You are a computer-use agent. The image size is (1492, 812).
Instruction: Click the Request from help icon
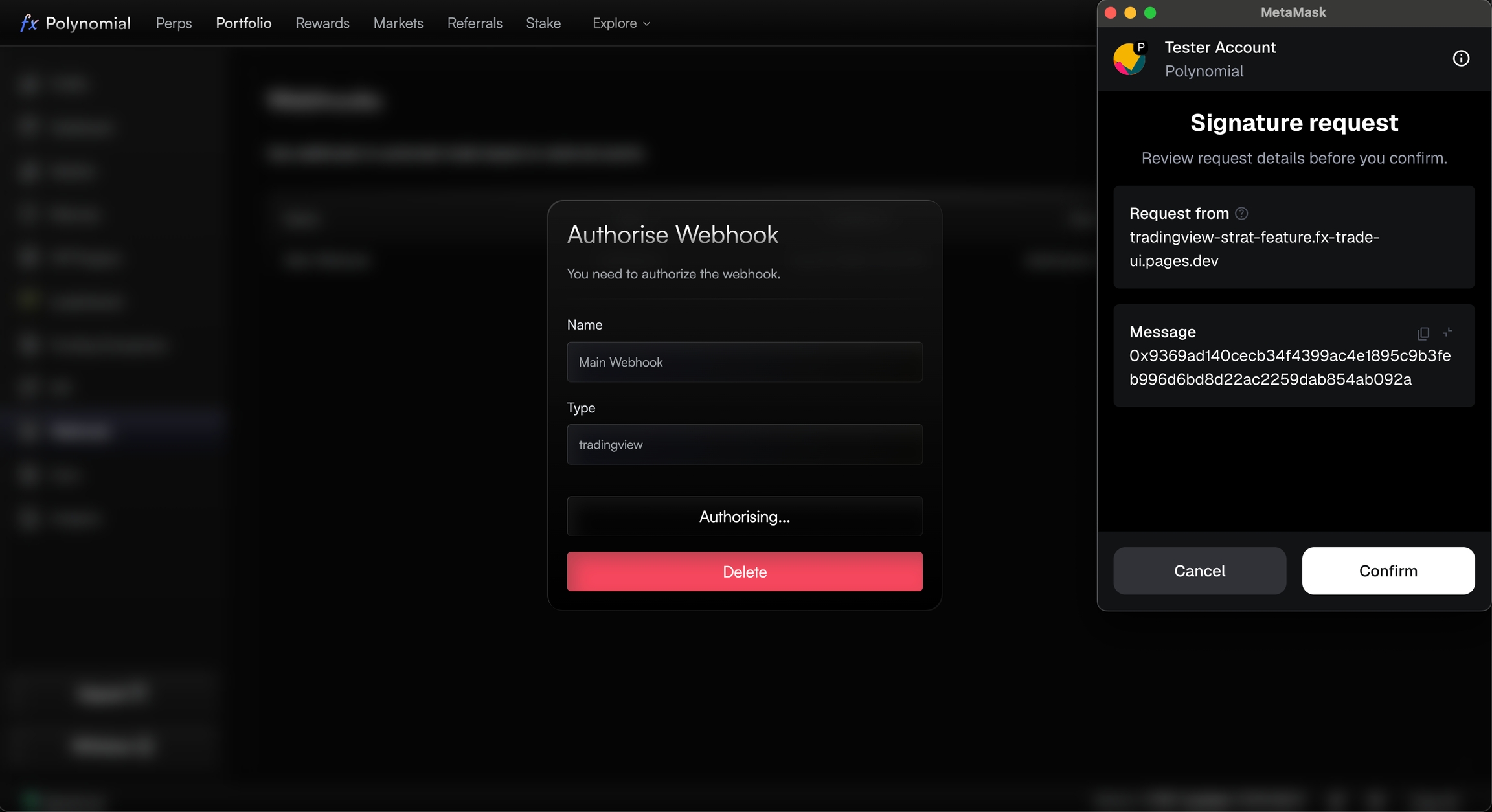[x=1241, y=213]
